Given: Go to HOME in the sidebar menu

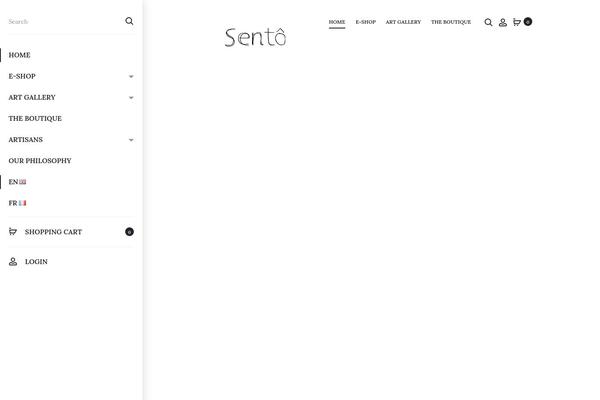Looking at the screenshot, I should click(20, 55).
